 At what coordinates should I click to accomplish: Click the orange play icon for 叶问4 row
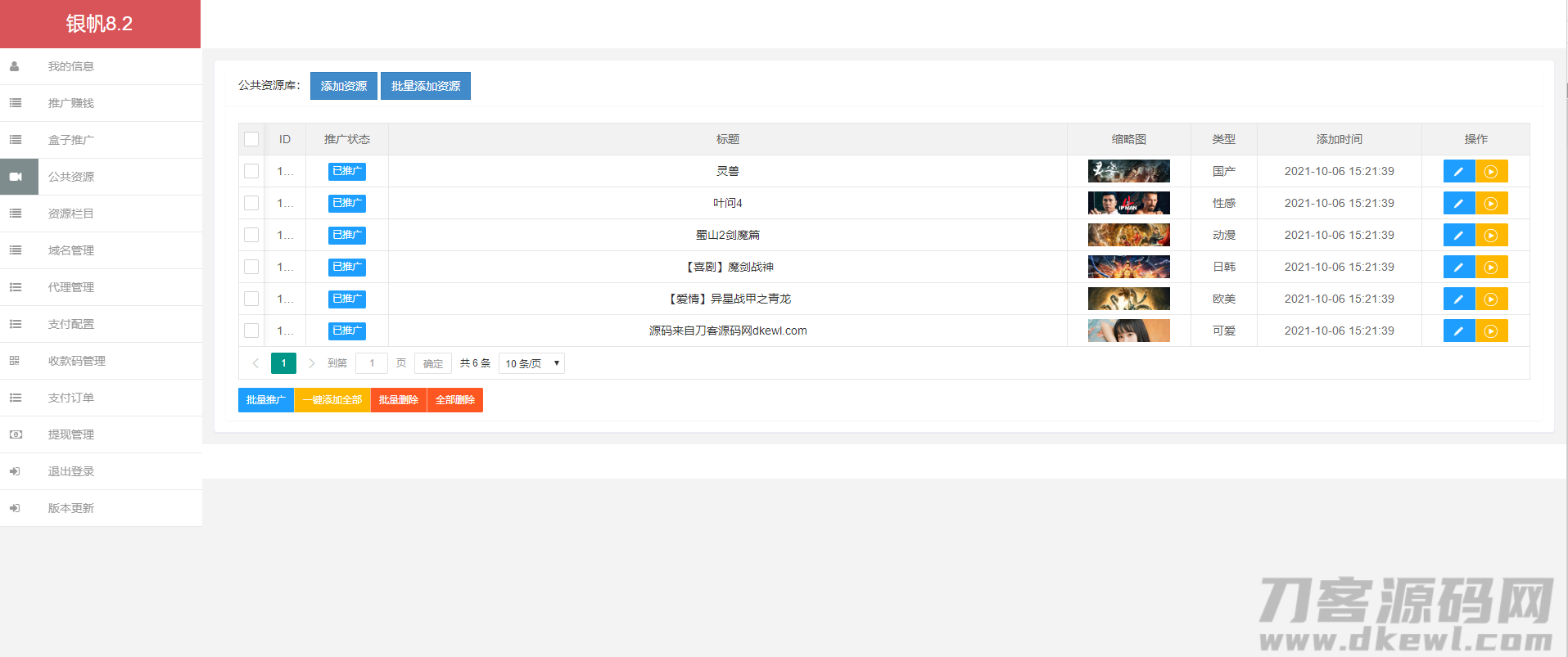click(x=1491, y=204)
